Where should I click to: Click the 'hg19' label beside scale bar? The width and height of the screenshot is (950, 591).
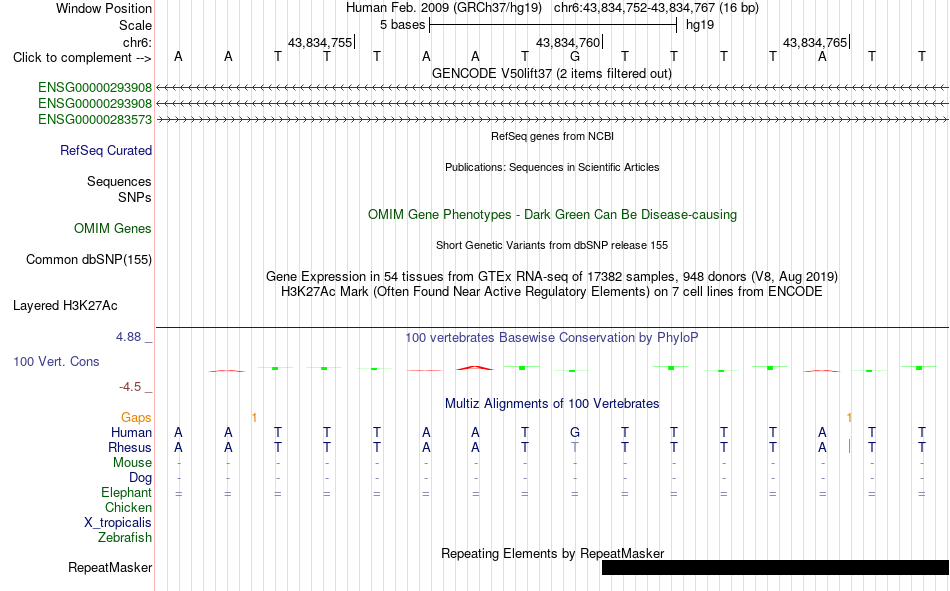[700, 25]
